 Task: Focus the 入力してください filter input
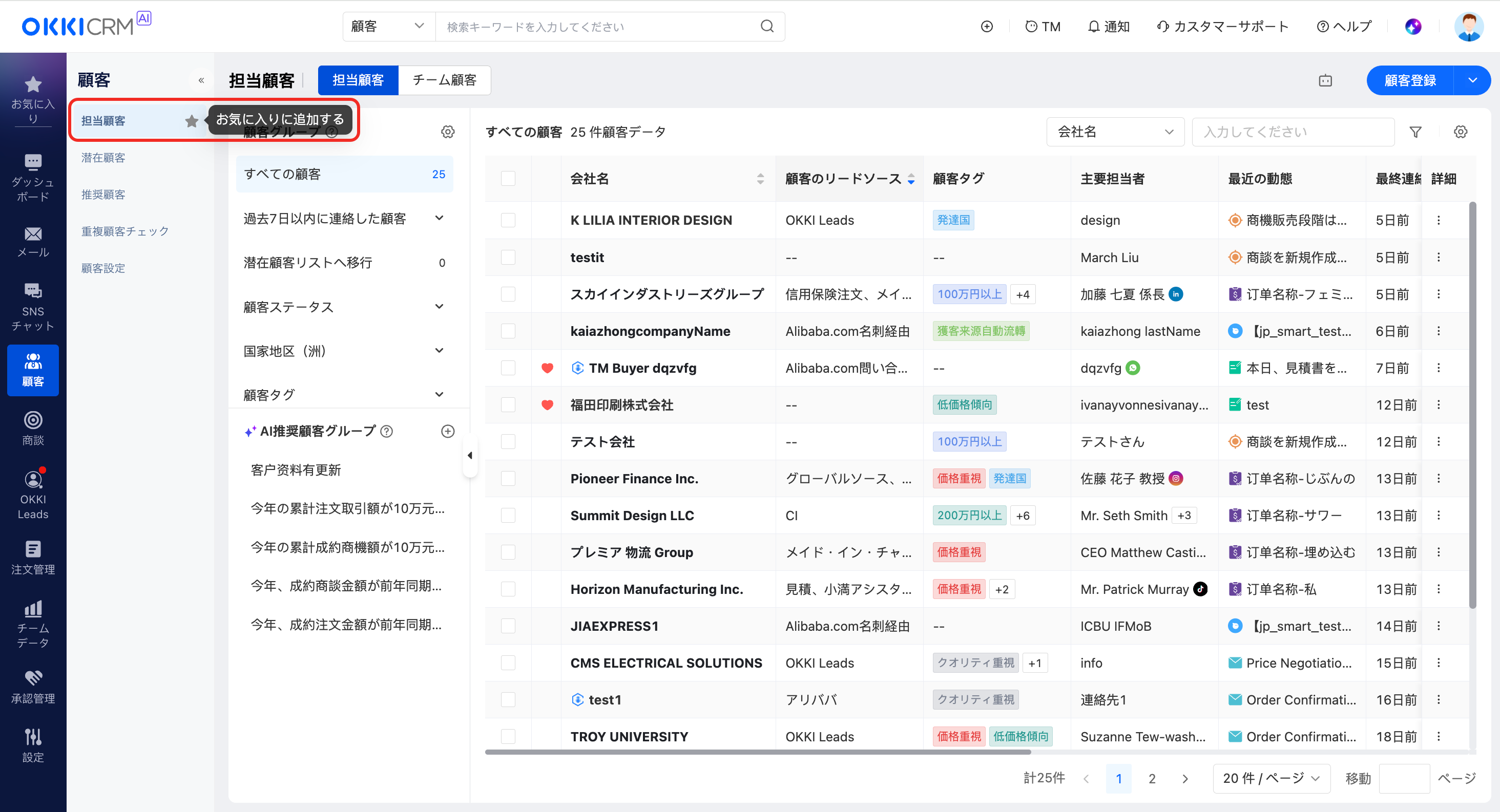(1293, 132)
